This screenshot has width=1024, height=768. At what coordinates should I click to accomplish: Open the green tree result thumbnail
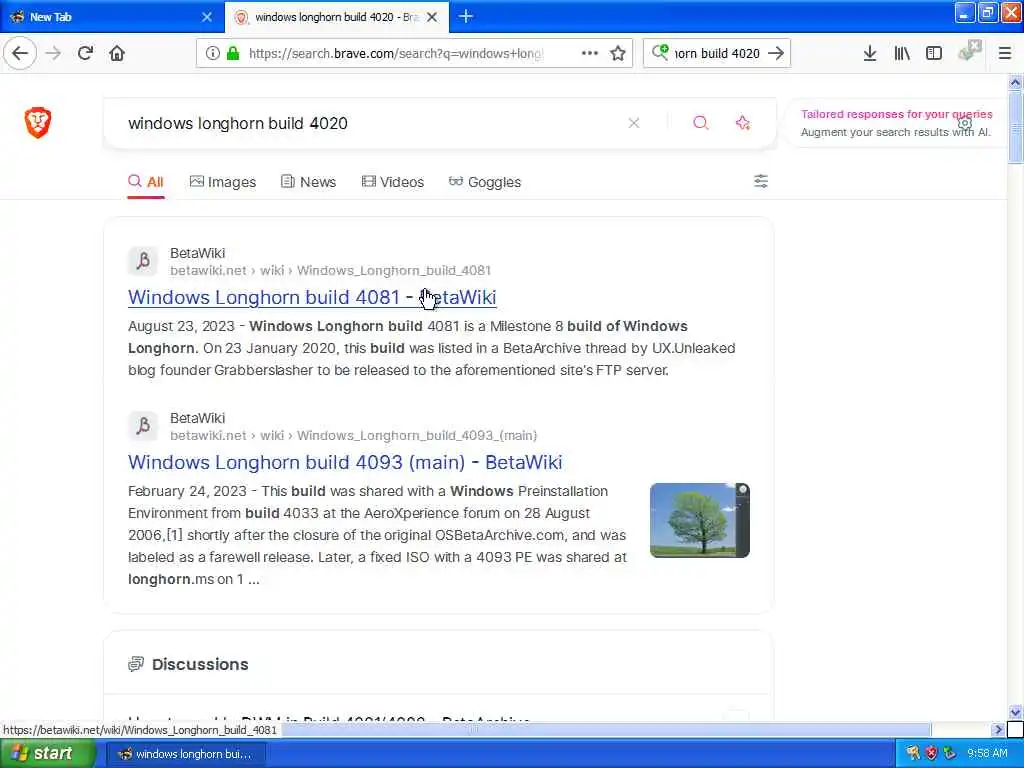(699, 520)
